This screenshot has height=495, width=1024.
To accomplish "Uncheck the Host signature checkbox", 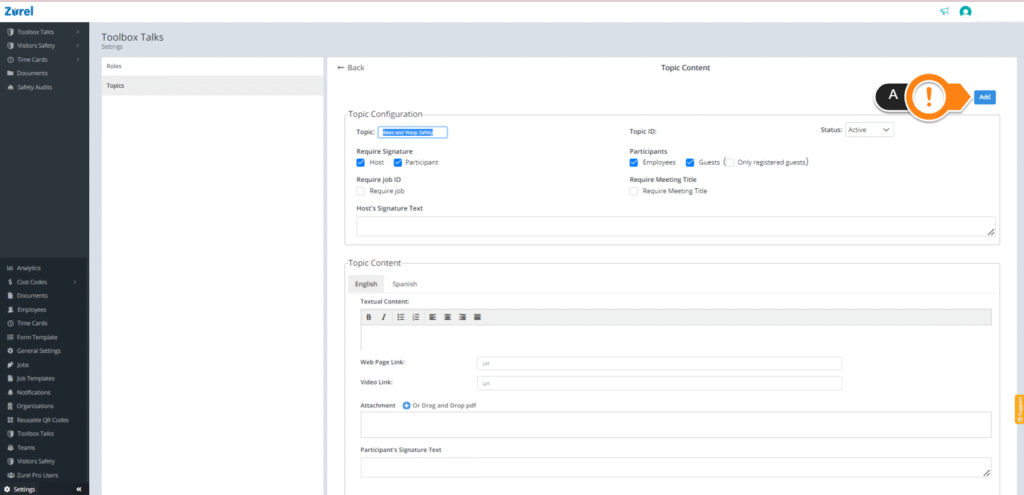I will (360, 163).
